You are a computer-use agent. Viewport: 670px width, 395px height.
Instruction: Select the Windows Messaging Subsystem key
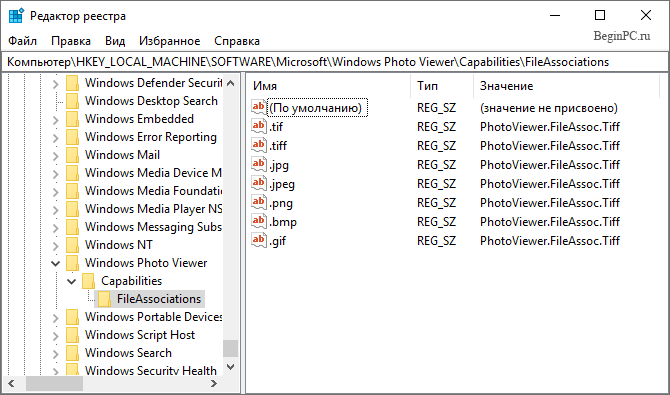point(153,227)
